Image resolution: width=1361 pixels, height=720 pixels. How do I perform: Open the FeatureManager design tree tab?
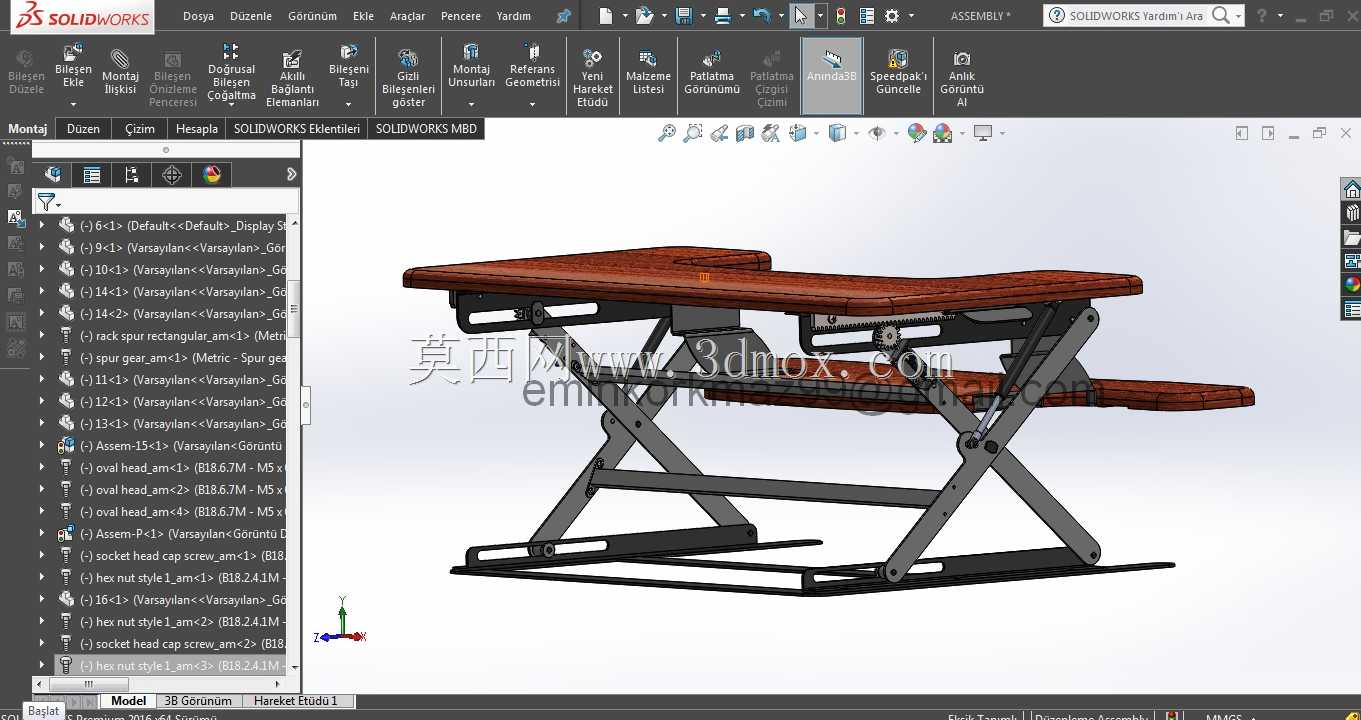pyautogui.click(x=53, y=175)
